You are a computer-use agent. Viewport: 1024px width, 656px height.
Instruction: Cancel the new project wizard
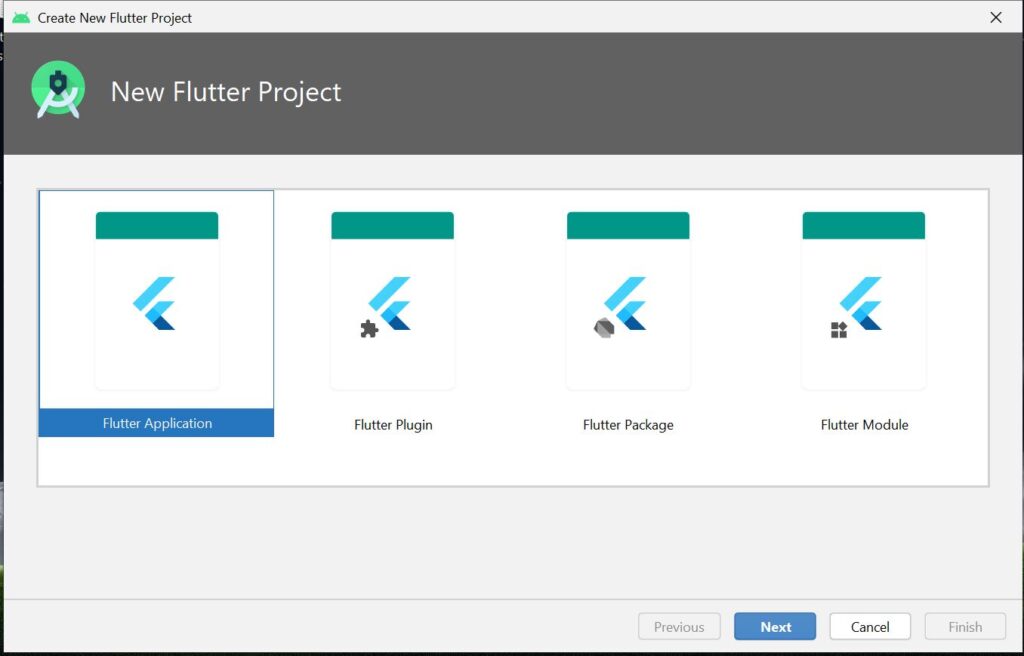[870, 627]
